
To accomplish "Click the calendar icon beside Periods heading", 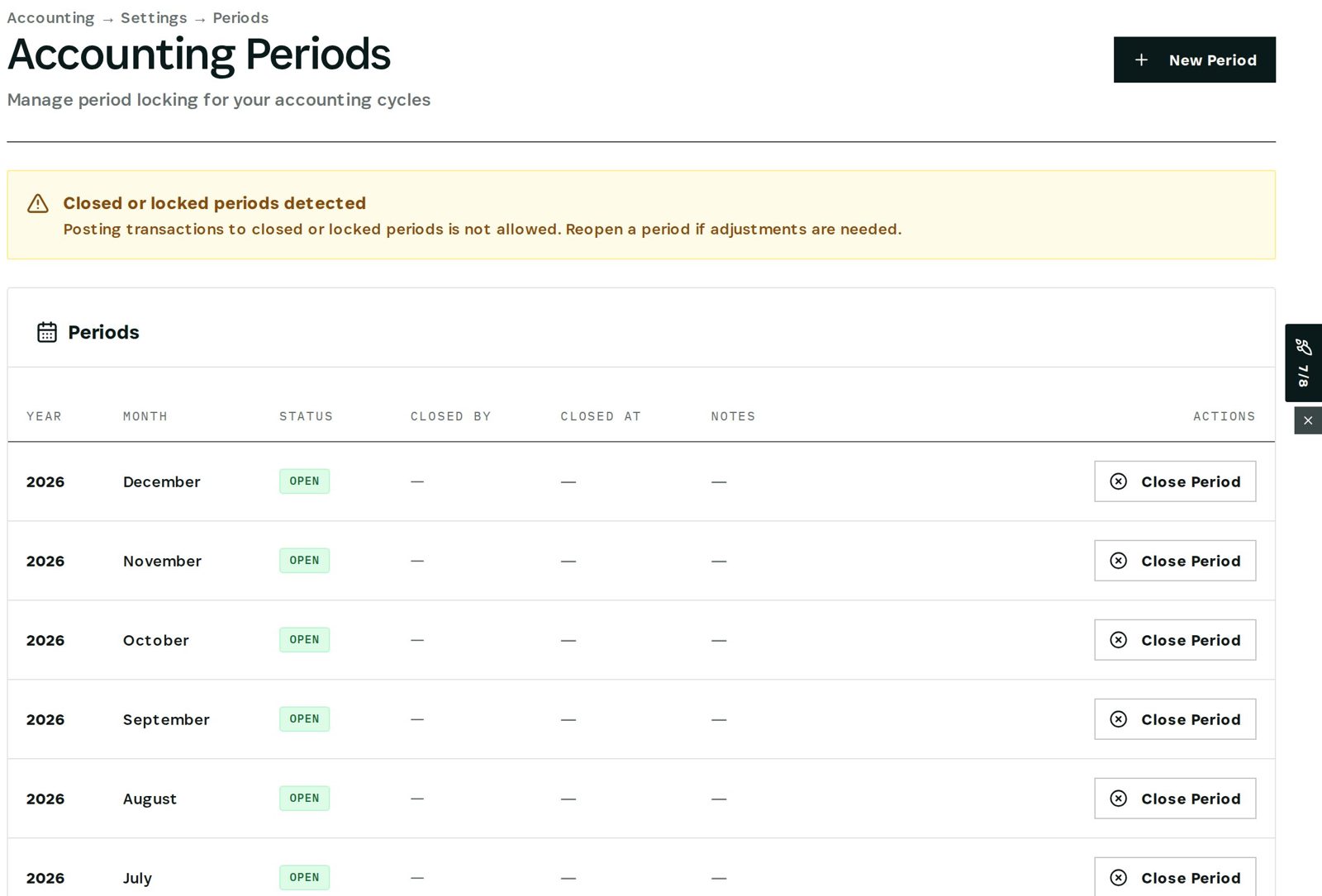I will pyautogui.click(x=47, y=332).
